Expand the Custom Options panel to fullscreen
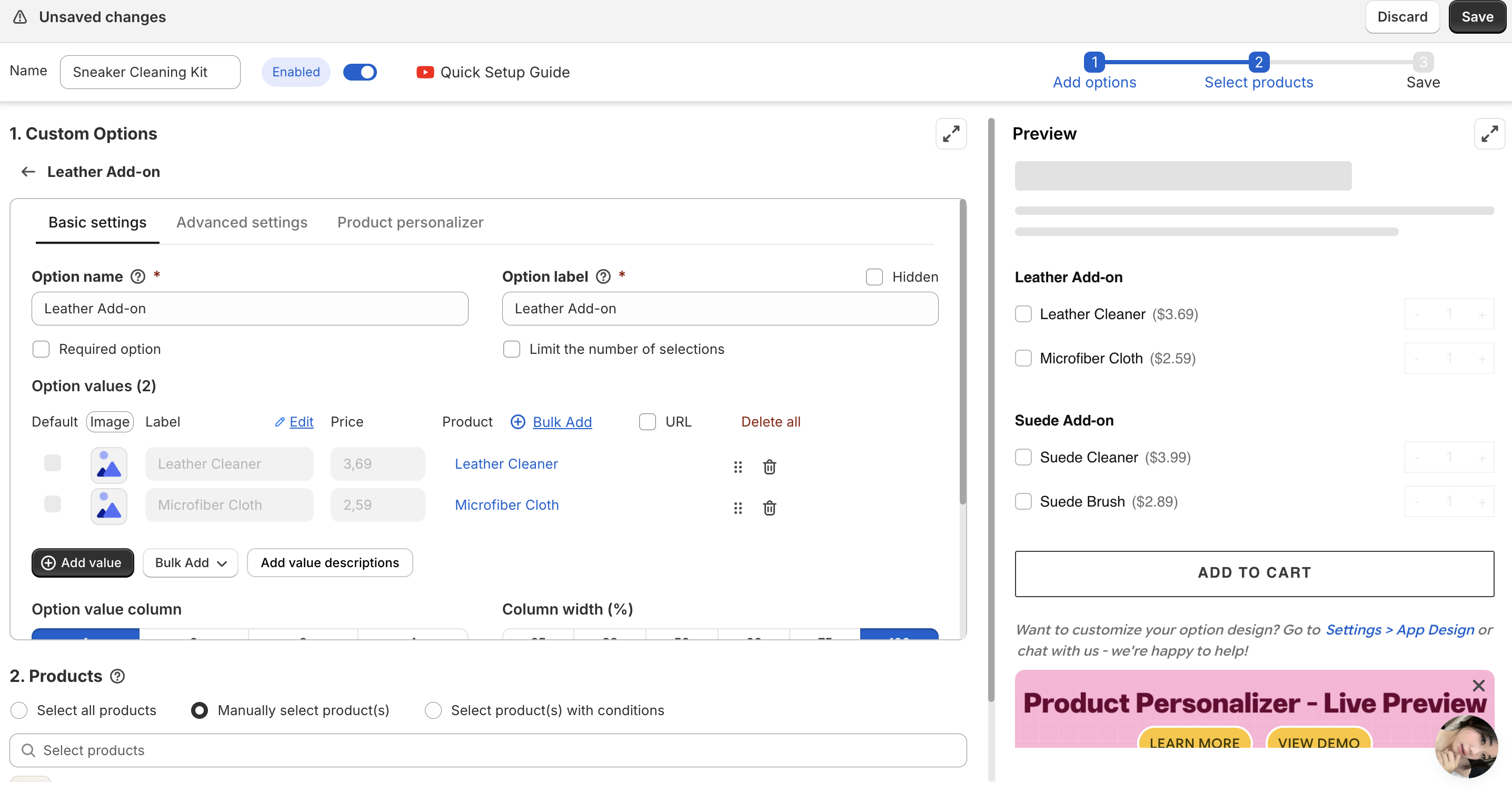This screenshot has height=792, width=1512. (x=951, y=134)
